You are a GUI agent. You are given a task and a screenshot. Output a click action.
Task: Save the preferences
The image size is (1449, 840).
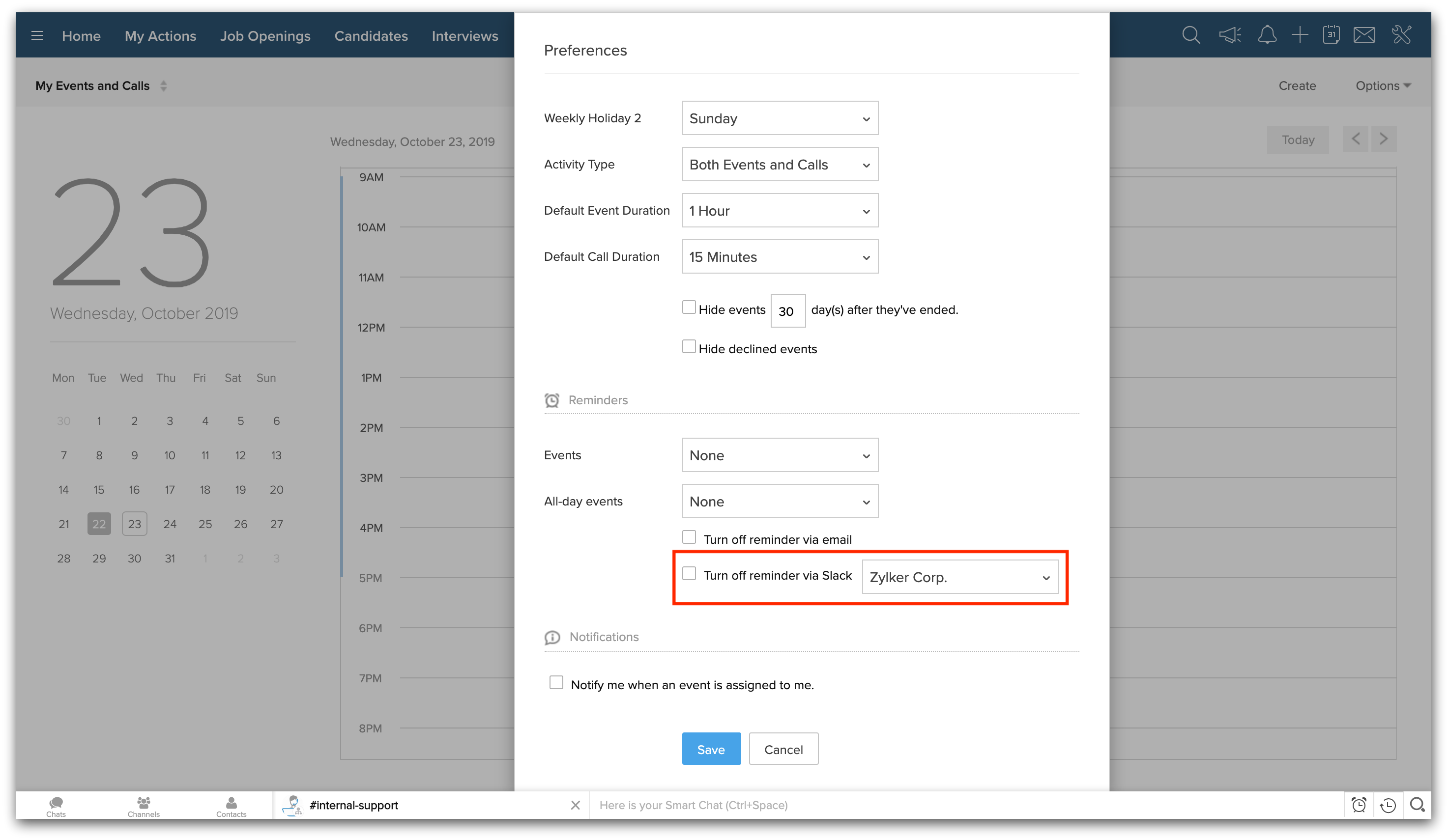tap(711, 749)
